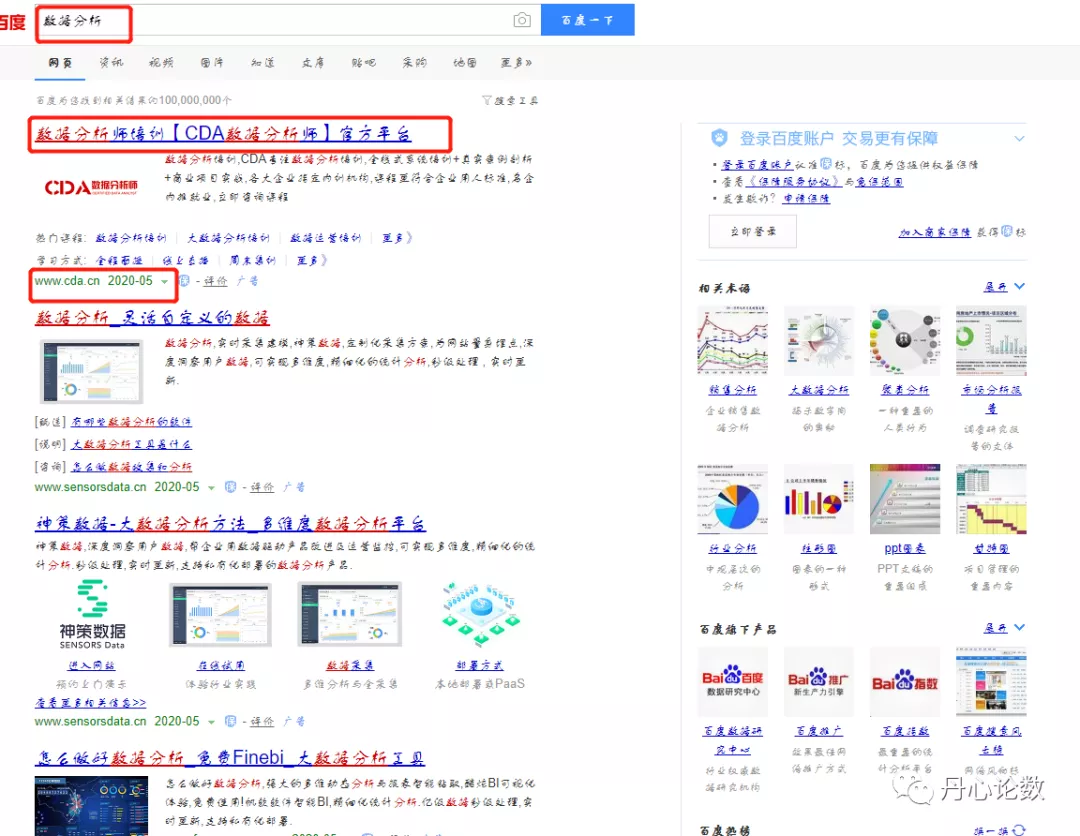Open the pie chart thumbnail for 行业分析
The width and height of the screenshot is (1080, 836).
tap(733, 499)
